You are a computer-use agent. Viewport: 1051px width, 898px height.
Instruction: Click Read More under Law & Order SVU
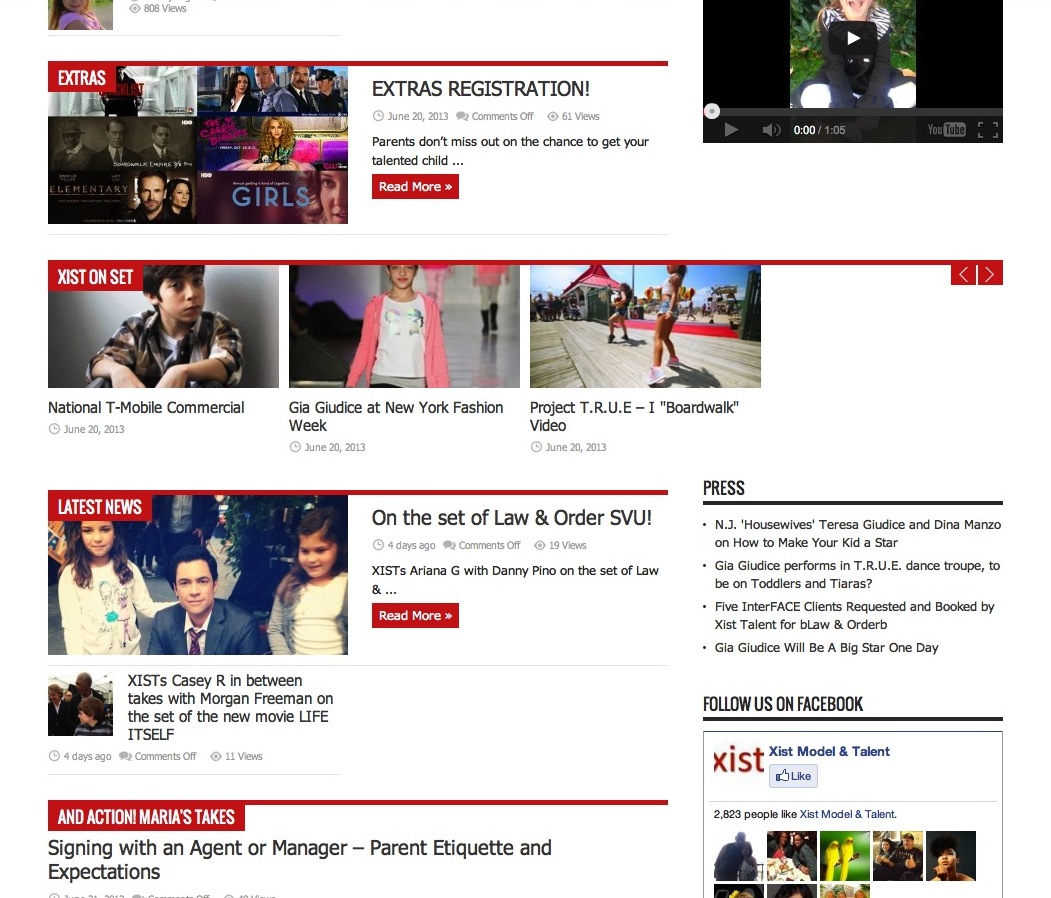click(x=416, y=616)
